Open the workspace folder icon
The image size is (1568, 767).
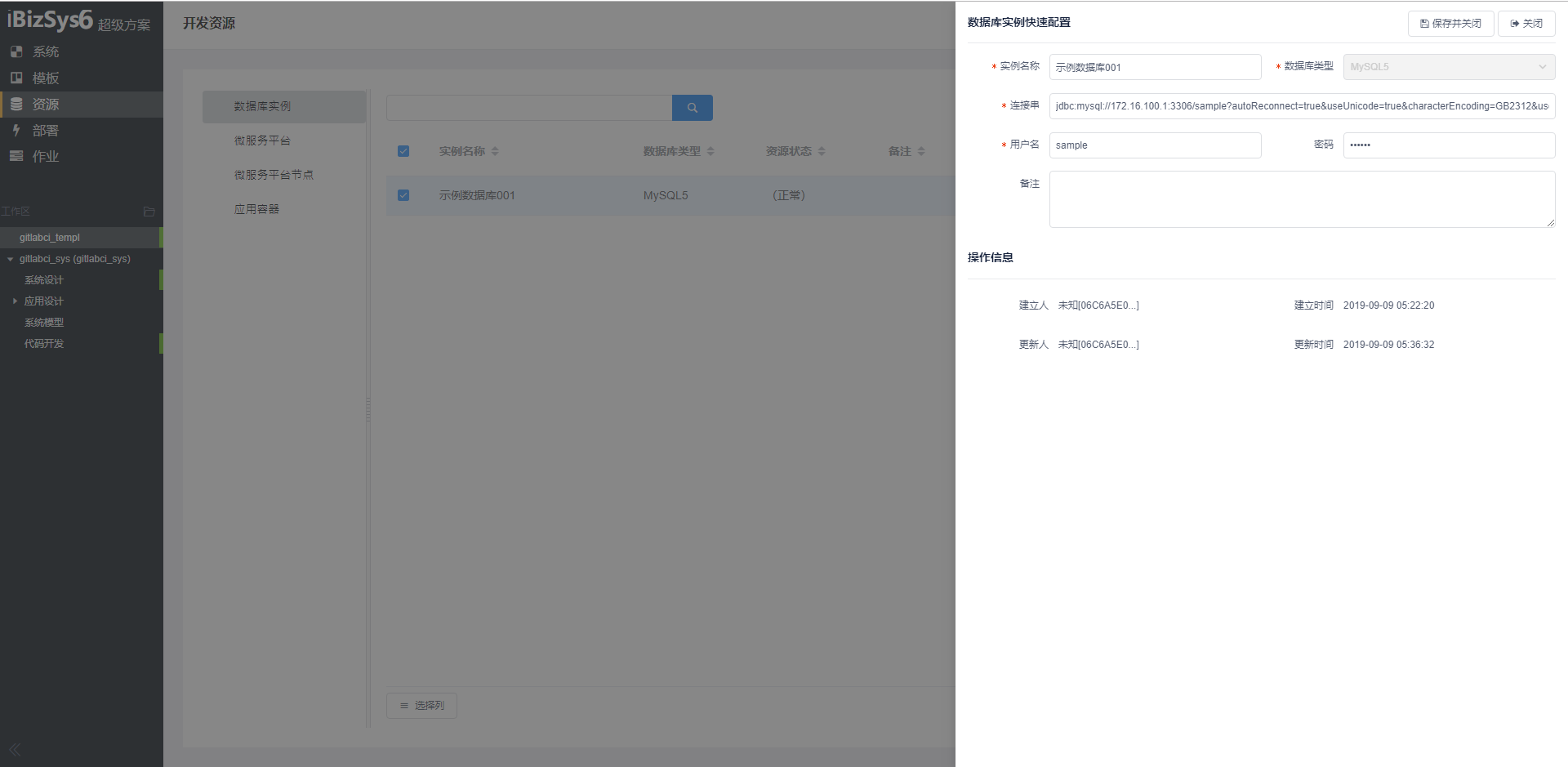click(149, 212)
